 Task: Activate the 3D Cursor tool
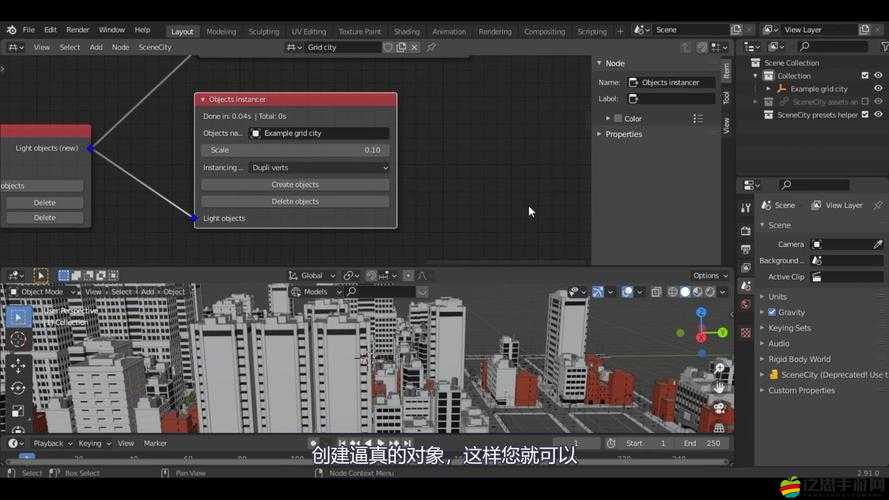[18, 340]
